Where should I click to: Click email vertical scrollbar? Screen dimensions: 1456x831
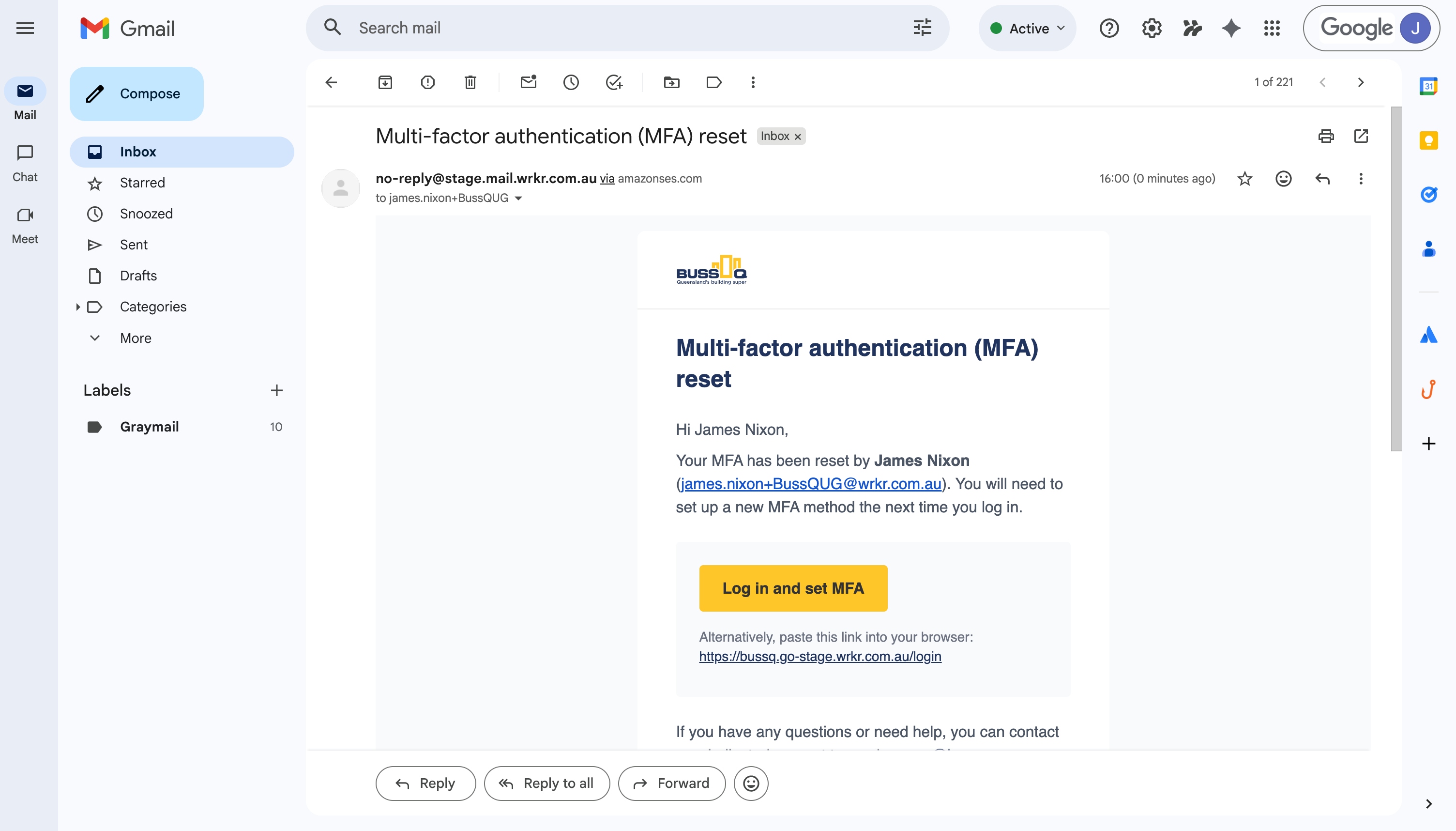(1395, 278)
